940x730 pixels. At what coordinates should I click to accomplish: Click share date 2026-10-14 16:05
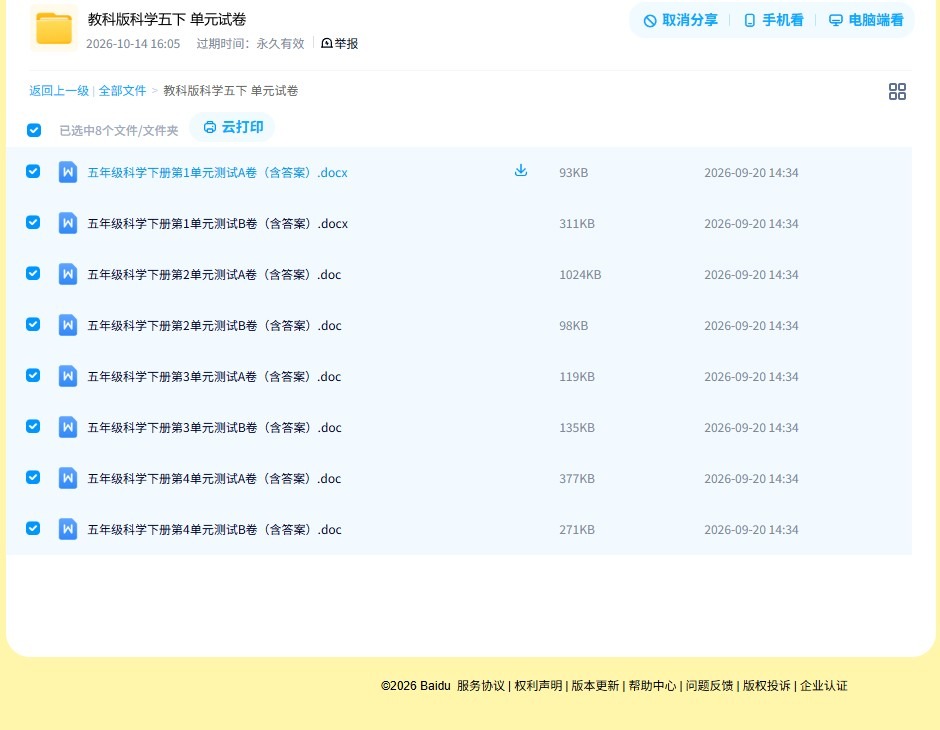[133, 44]
